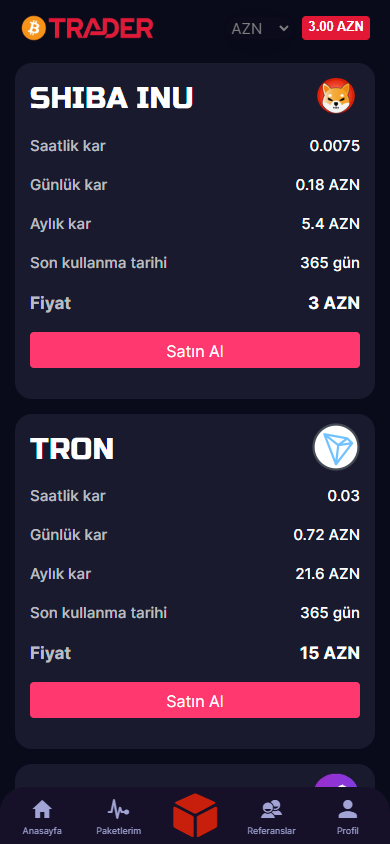Click the TRADER logo text
This screenshot has width=390, height=844.
pyautogui.click(x=102, y=28)
